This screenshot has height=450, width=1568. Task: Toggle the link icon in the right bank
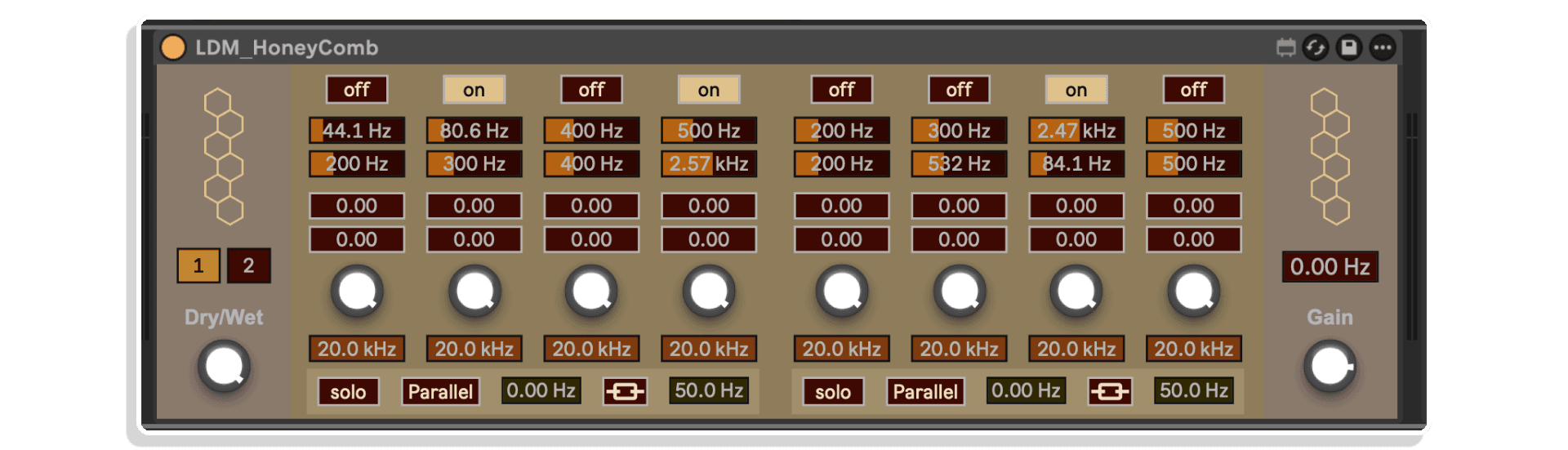(1110, 392)
